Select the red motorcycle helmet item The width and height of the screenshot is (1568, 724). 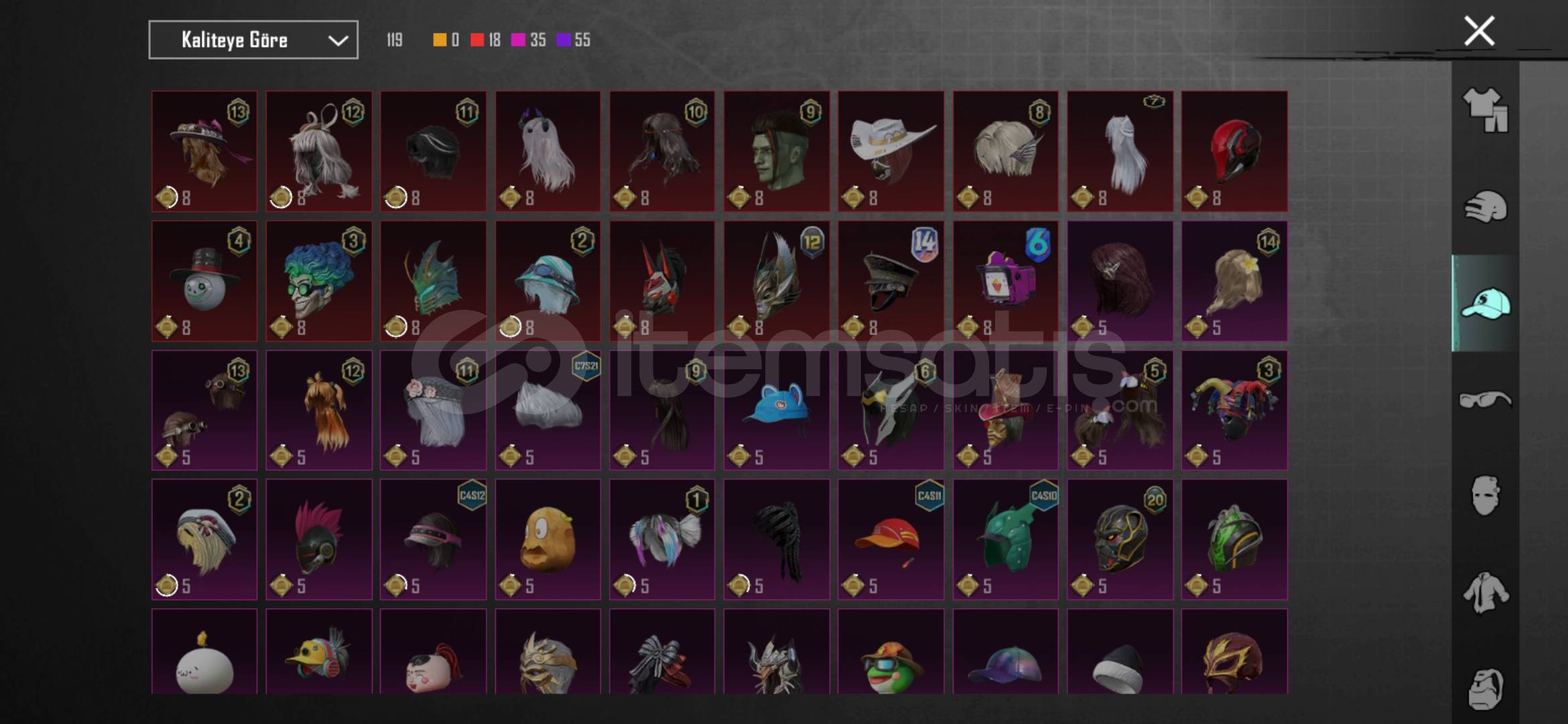[x=1234, y=152]
